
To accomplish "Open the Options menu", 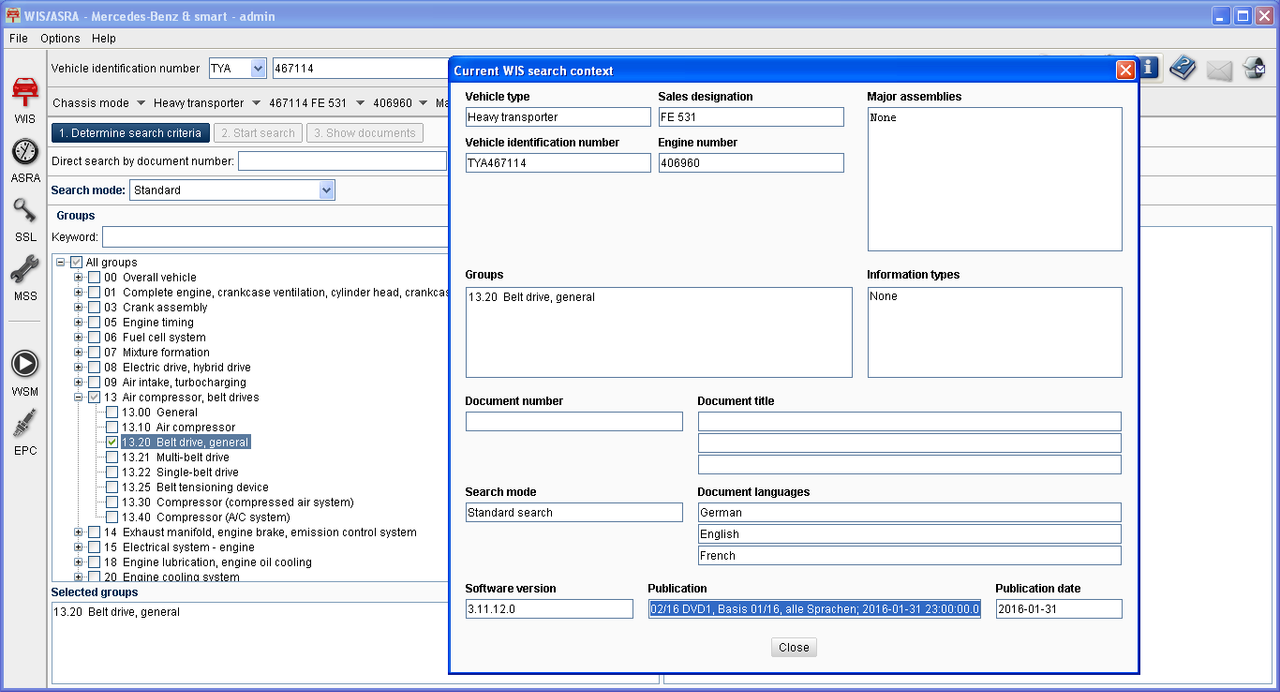I will click(60, 38).
